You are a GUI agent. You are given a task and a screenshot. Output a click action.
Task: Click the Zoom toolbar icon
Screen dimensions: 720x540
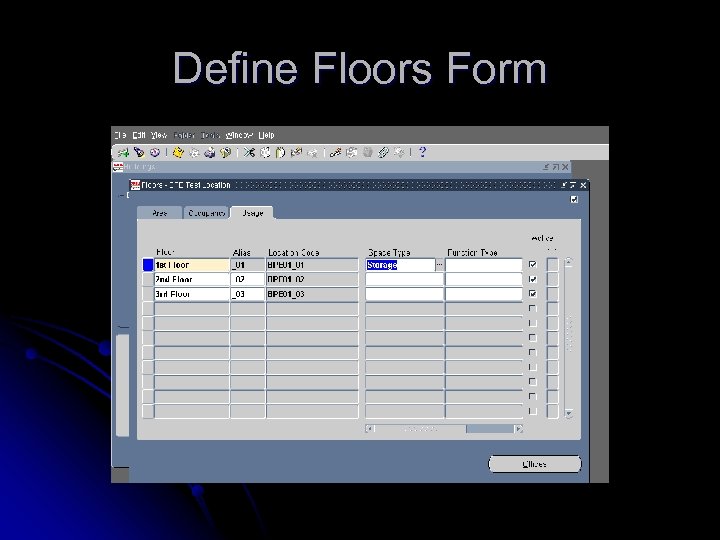tap(352, 152)
